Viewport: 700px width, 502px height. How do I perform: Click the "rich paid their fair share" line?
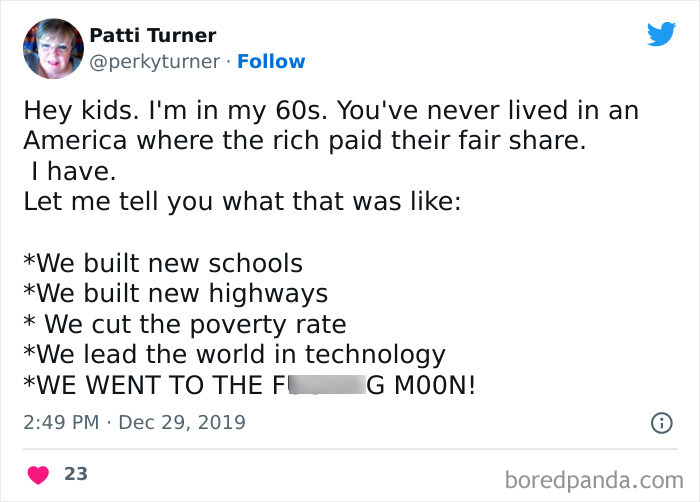(302, 140)
